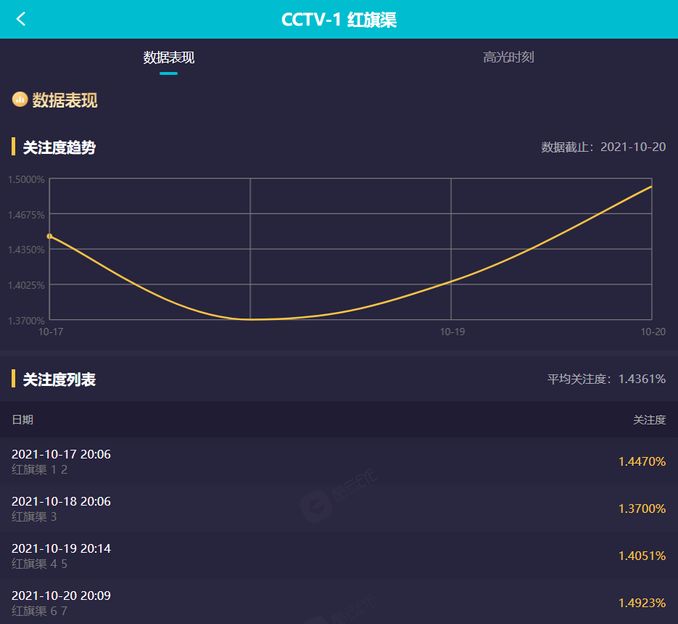
Task: Click the orange chart icon beside 数据表现
Action: 19,99
